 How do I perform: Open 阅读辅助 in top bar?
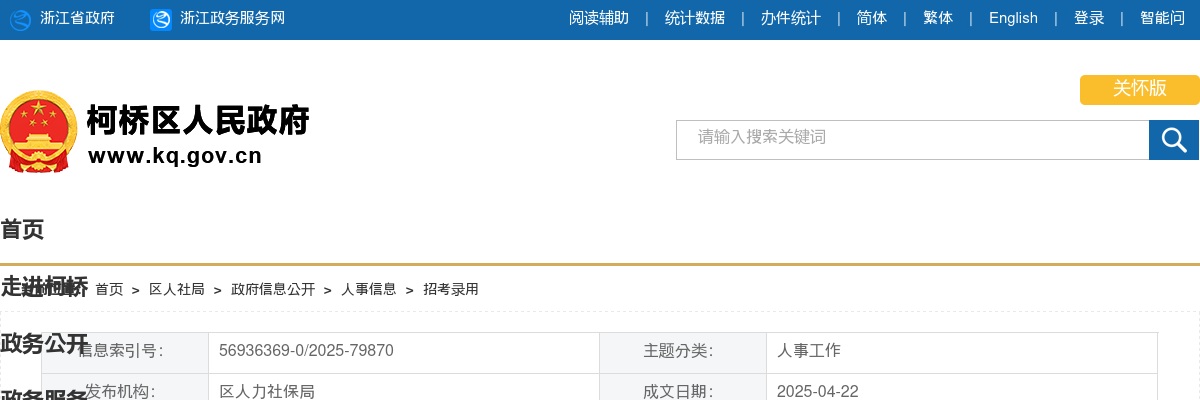pos(599,18)
